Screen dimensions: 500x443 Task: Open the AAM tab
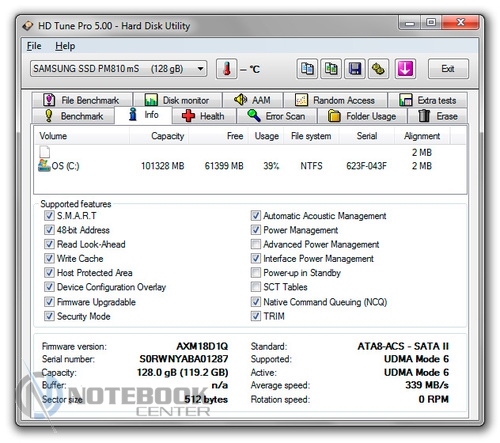point(253,100)
